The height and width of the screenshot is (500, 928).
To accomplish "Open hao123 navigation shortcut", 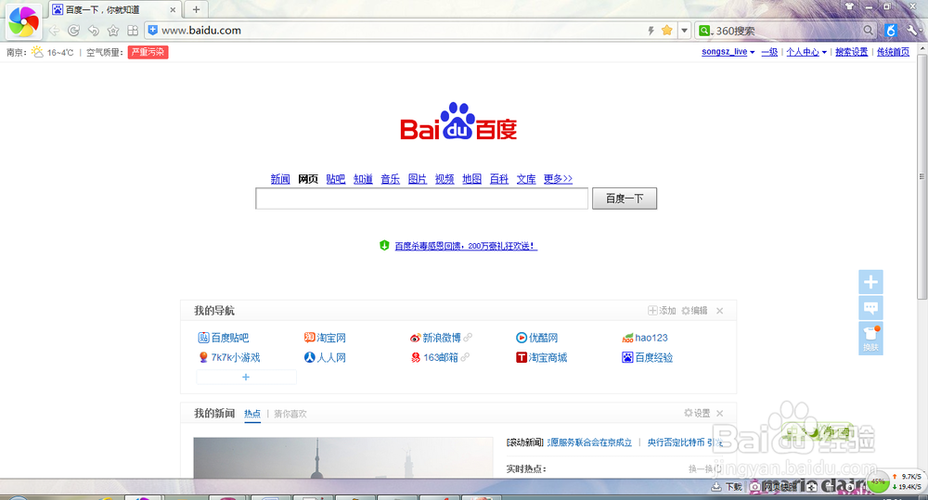I will (x=645, y=338).
